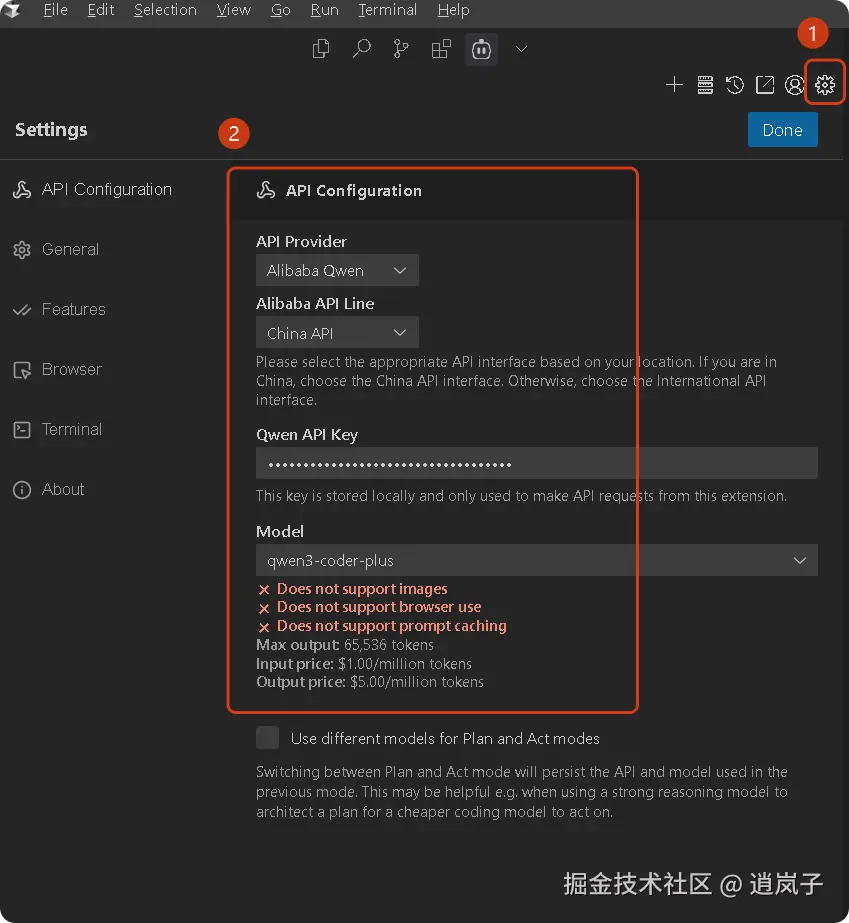Click the application logo icon in title bar
Viewport: 849px width, 923px height.
(x=11, y=10)
